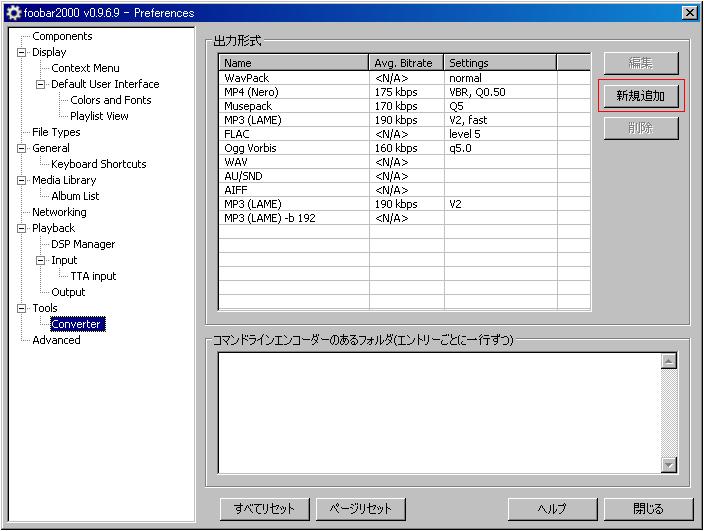Click the folder box scroll-down arrow
704x531 pixels.
click(x=669, y=465)
